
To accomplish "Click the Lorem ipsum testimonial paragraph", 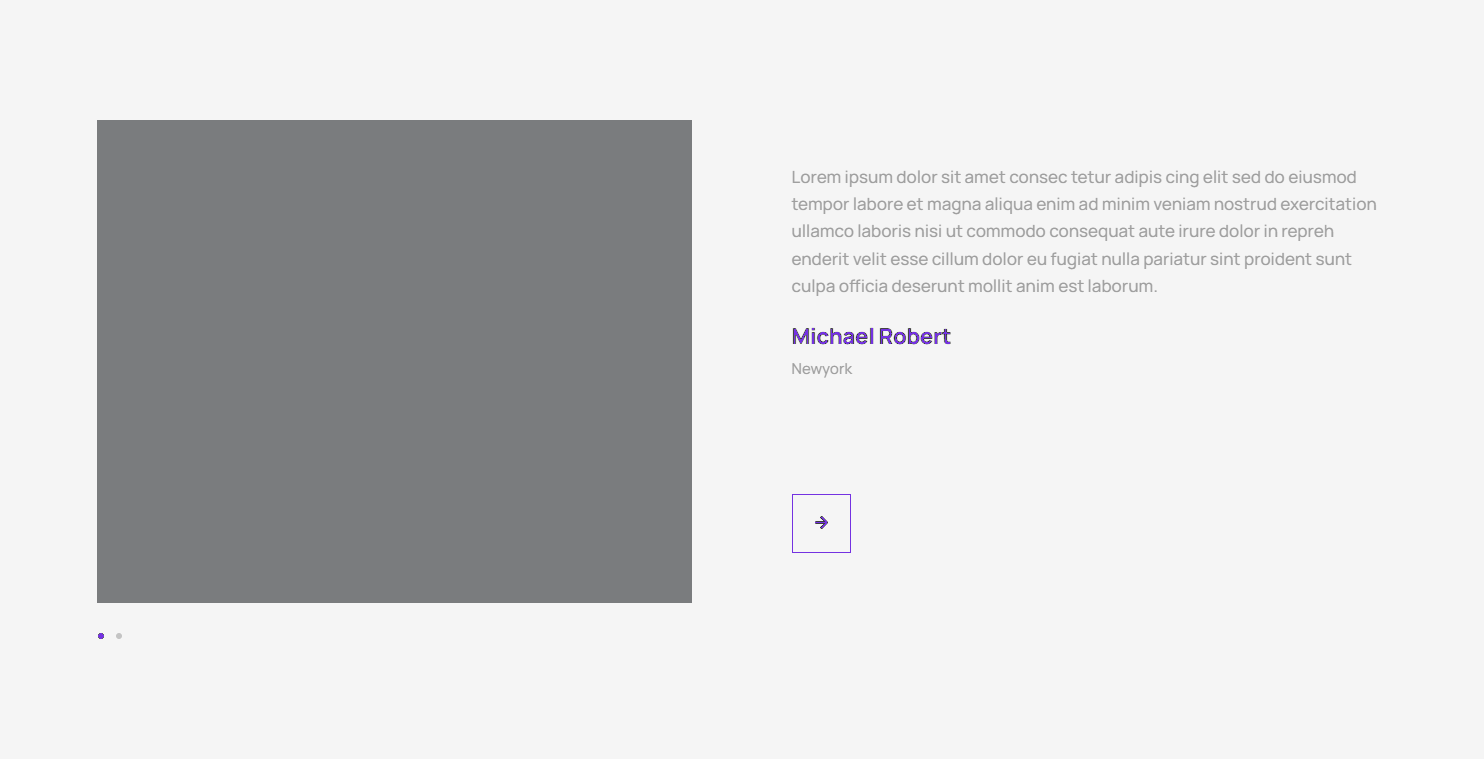I will pos(1083,232).
